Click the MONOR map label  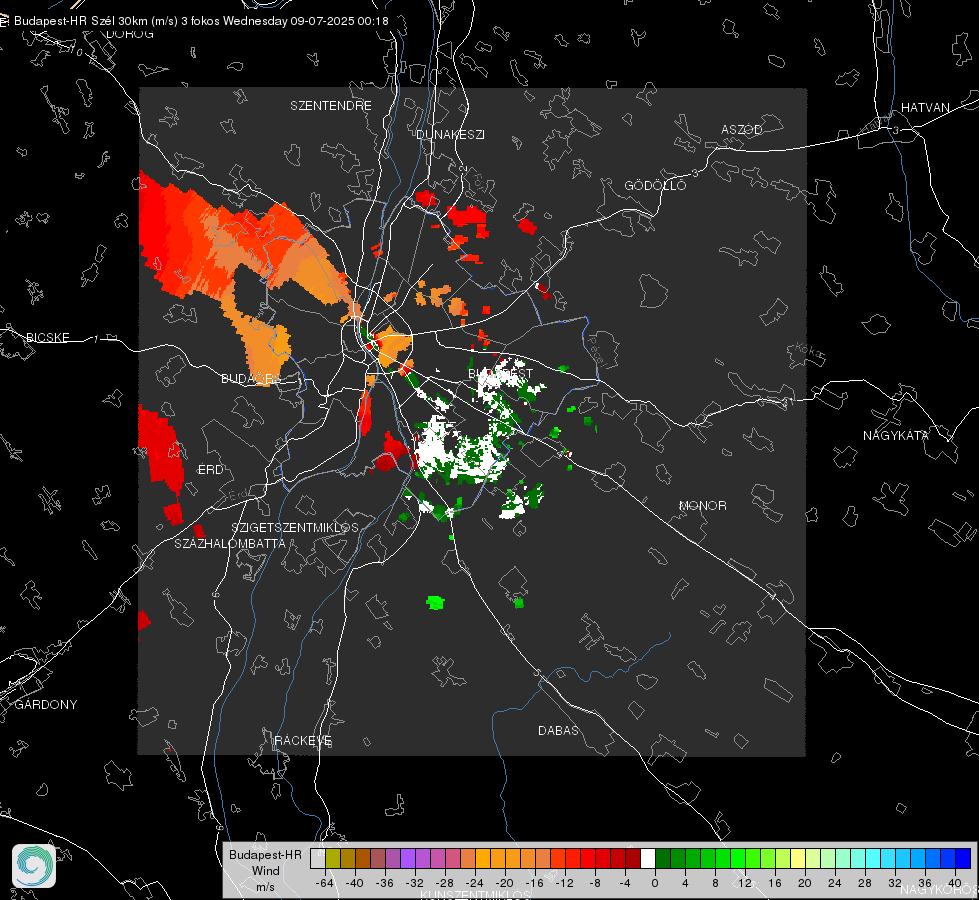[x=702, y=505]
